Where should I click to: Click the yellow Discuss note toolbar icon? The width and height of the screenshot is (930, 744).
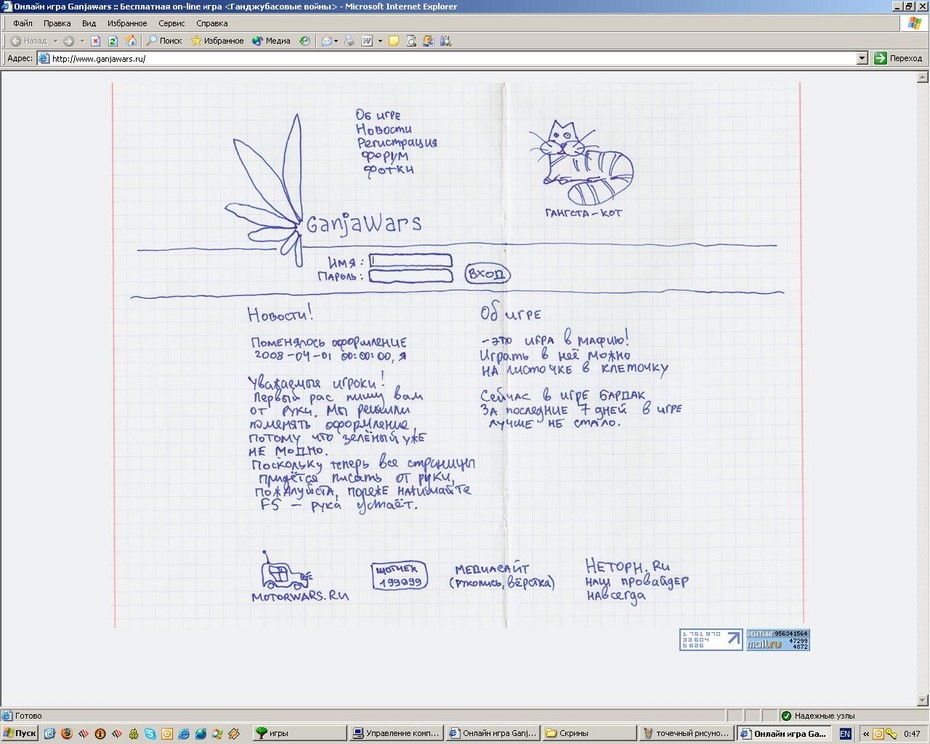point(393,41)
